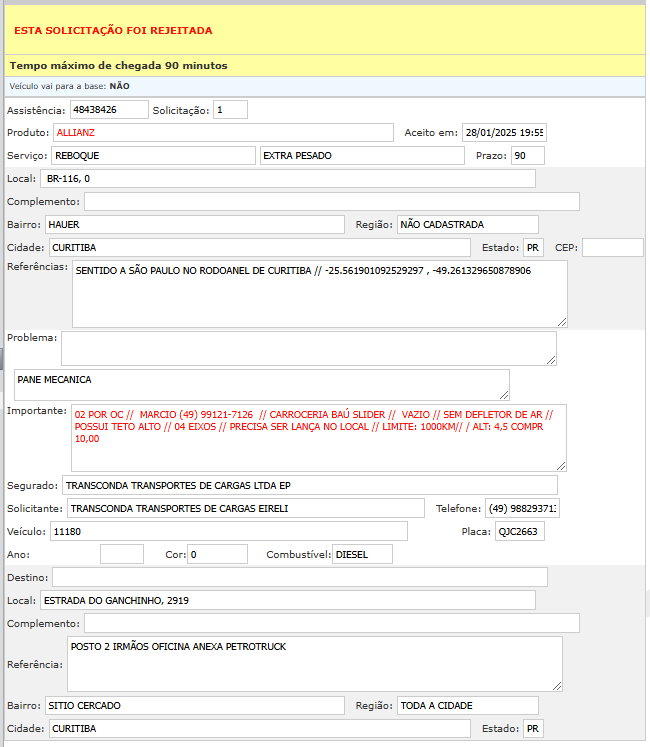Focus the Aceito em date field
Viewport: 650px width, 747px height.
coord(504,132)
